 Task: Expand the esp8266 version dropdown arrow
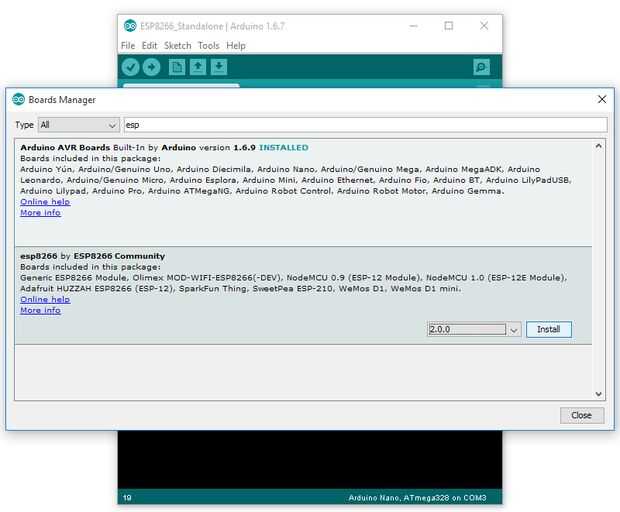[514, 329]
